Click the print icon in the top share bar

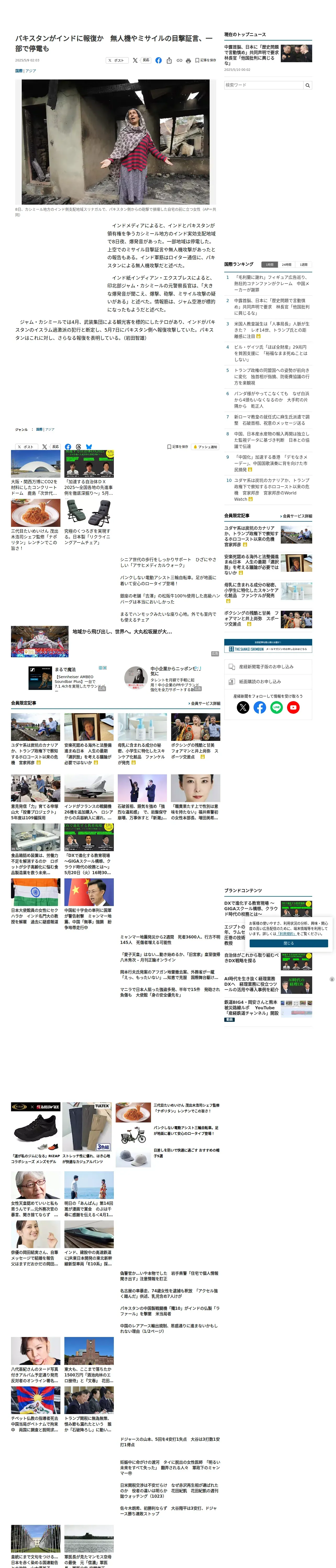pos(188,61)
